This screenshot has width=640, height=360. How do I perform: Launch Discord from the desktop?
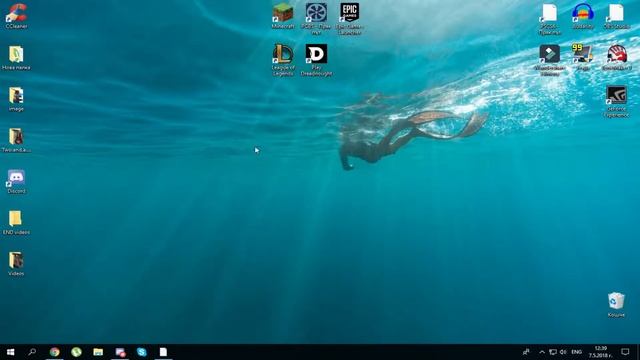click(x=16, y=181)
